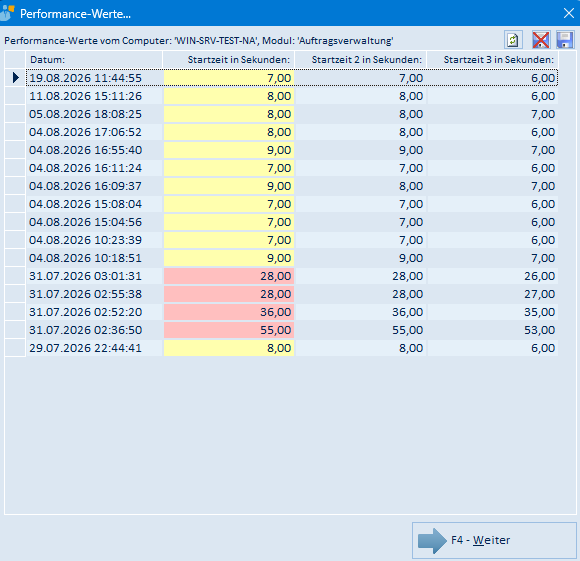580x561 pixels.
Task: Select the row 29.07.2026 22:44:41
Action: (x=292, y=348)
